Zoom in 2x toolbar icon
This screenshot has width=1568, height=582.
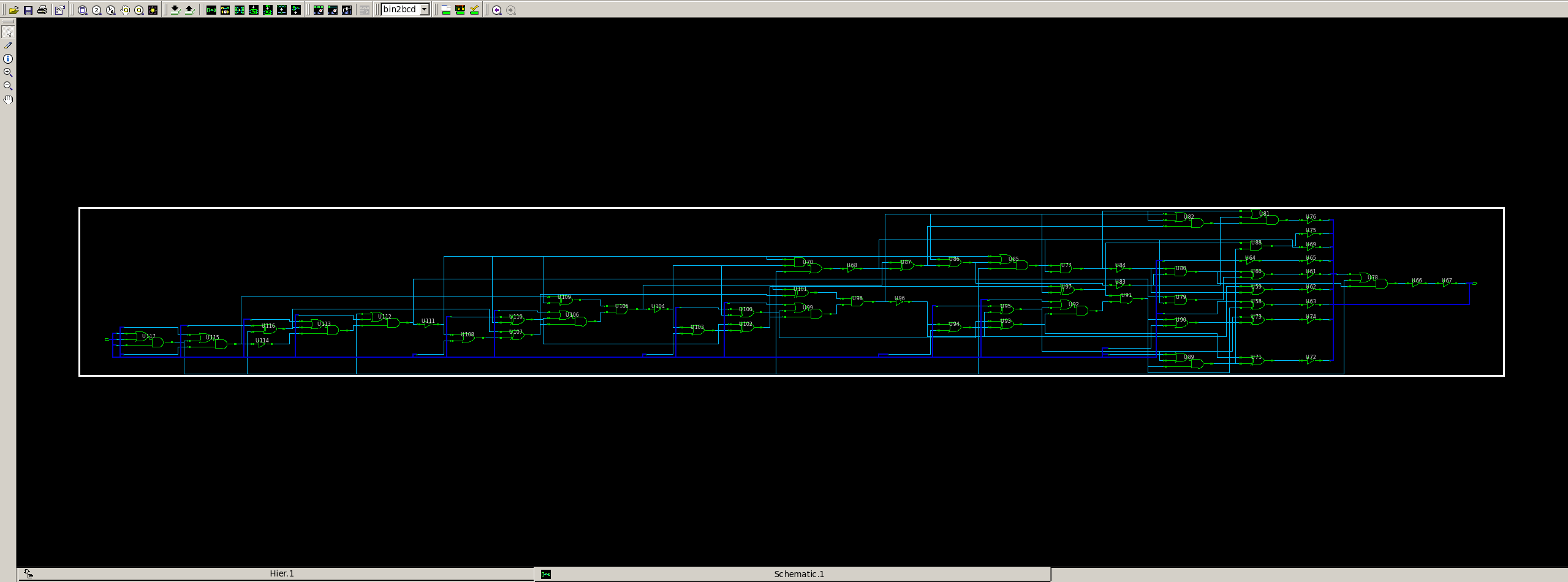[x=97, y=10]
